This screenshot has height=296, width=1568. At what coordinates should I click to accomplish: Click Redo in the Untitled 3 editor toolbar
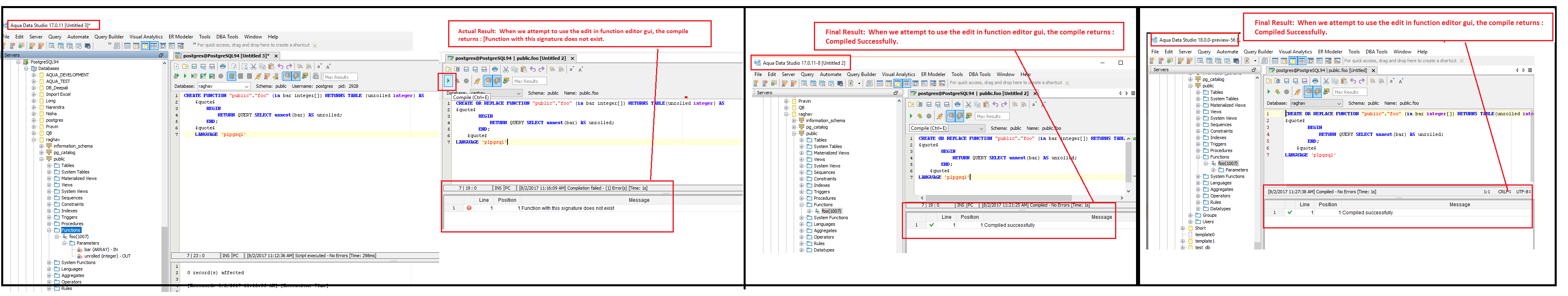(289, 67)
